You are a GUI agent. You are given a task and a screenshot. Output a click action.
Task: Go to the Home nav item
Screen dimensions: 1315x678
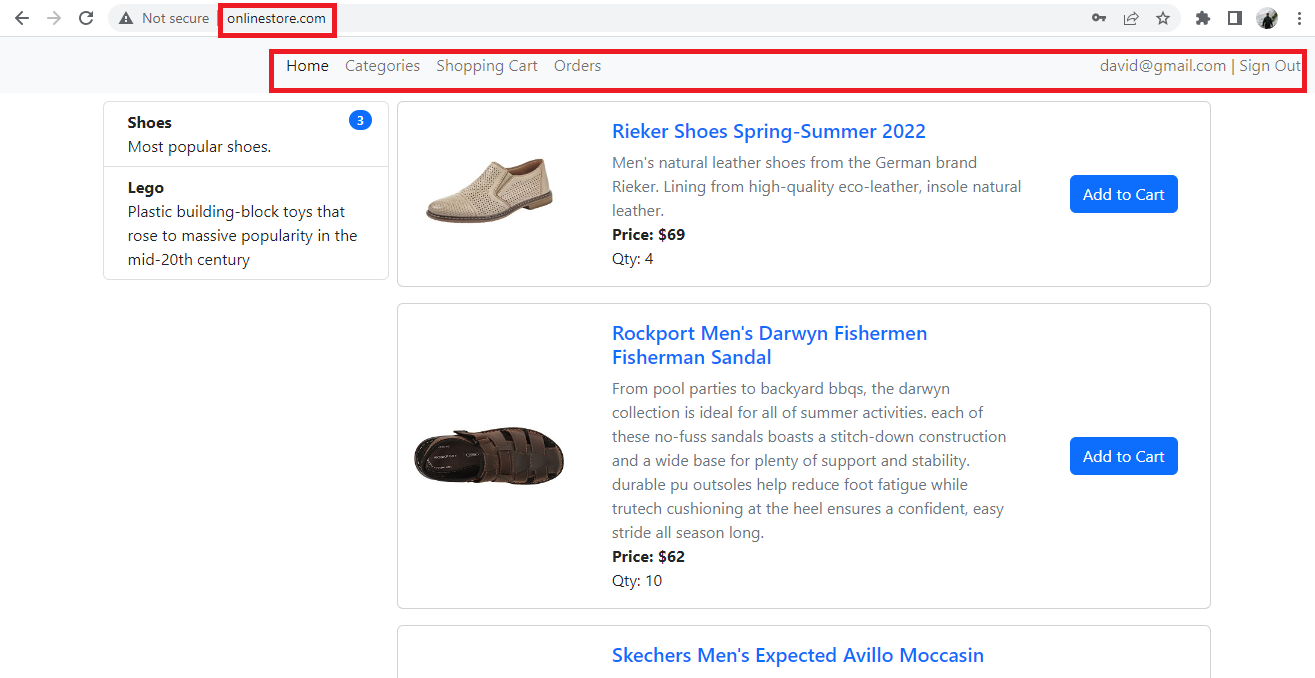pos(307,66)
